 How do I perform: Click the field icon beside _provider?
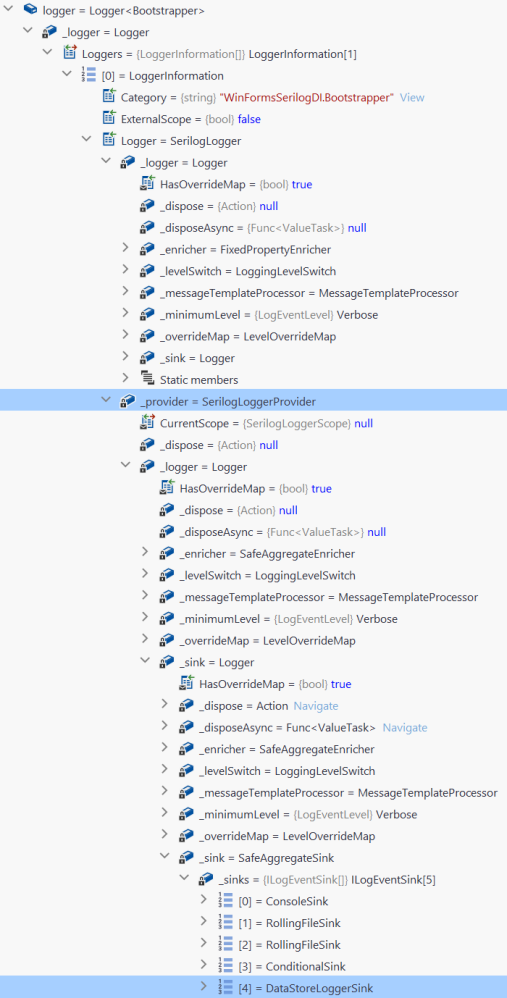tap(127, 402)
